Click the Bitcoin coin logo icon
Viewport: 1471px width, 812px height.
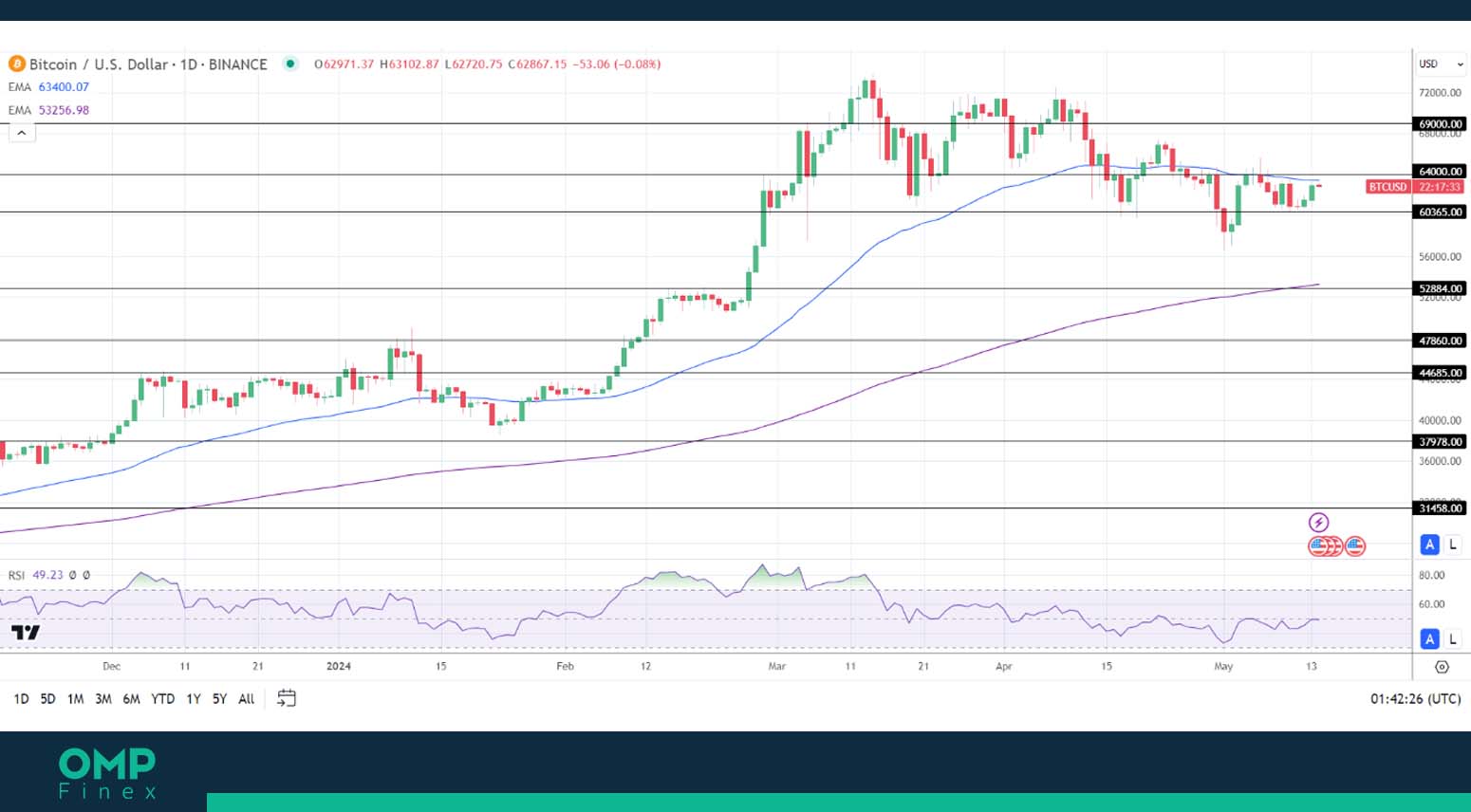[16, 64]
